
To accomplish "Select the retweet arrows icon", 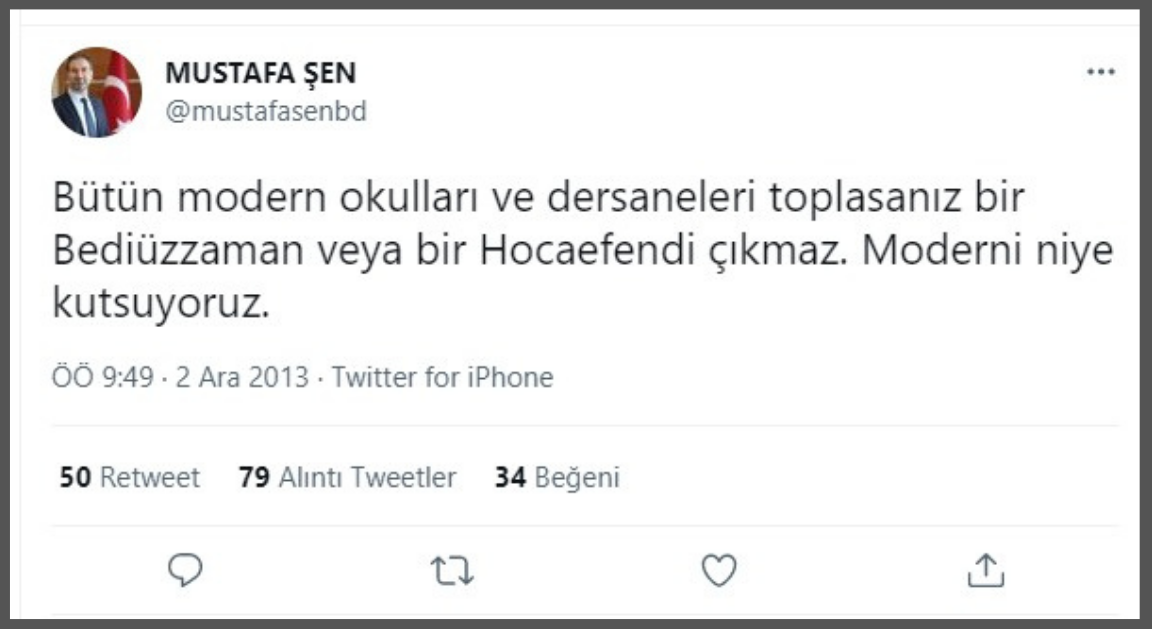I will (452, 569).
